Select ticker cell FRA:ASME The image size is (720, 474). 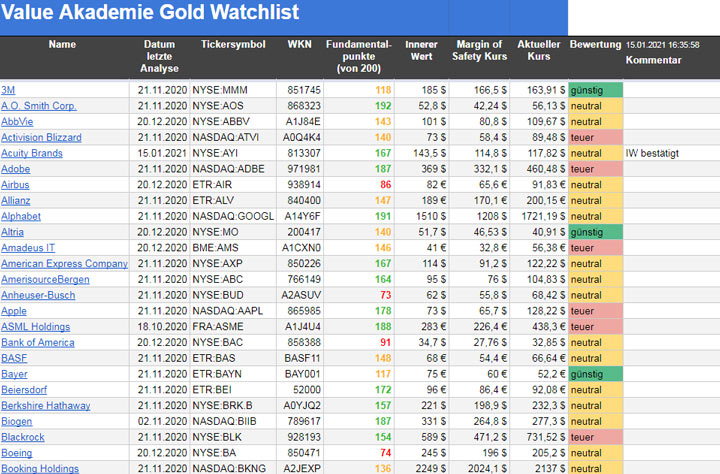point(233,327)
